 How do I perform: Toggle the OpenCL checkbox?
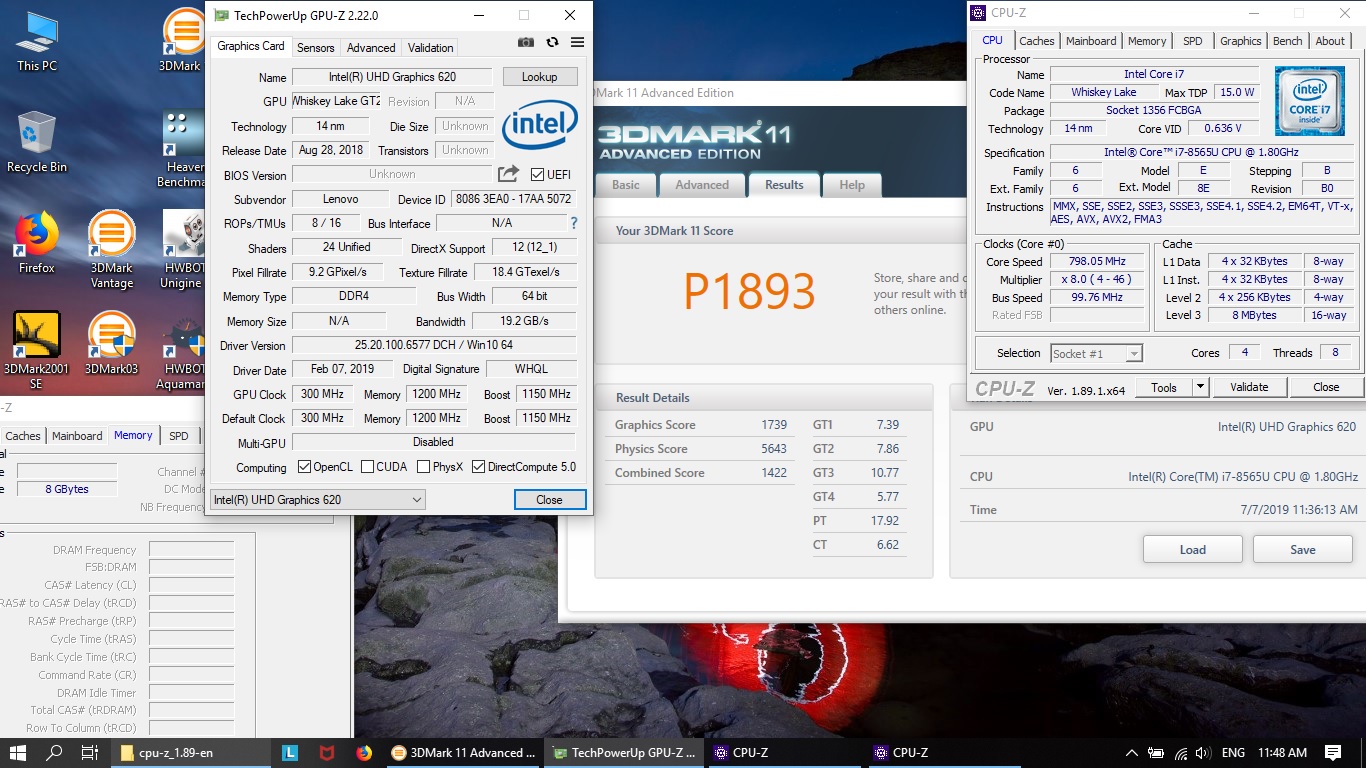coord(305,467)
